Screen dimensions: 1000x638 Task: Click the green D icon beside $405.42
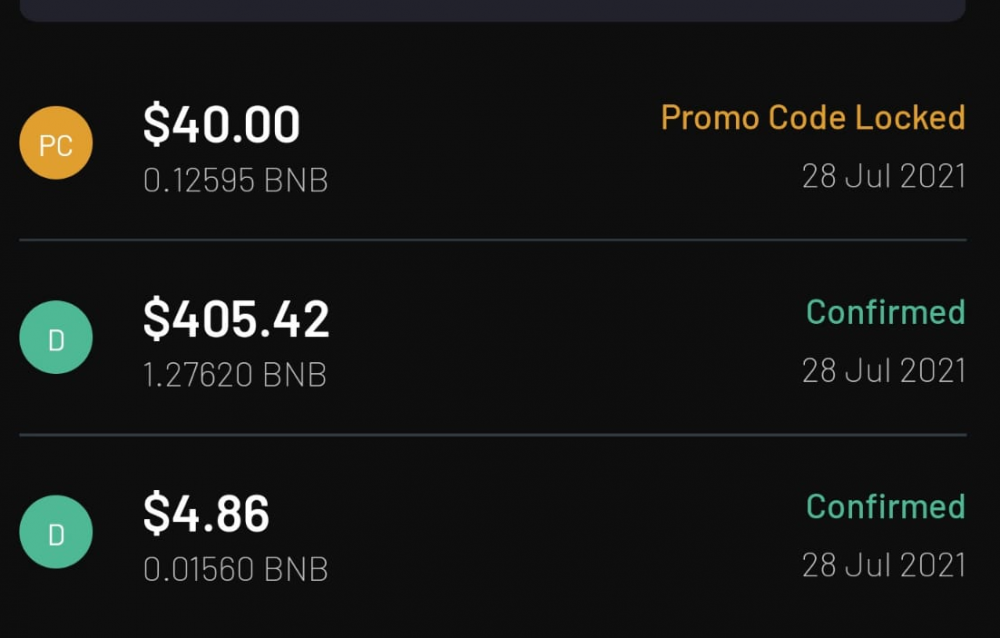(x=56, y=338)
